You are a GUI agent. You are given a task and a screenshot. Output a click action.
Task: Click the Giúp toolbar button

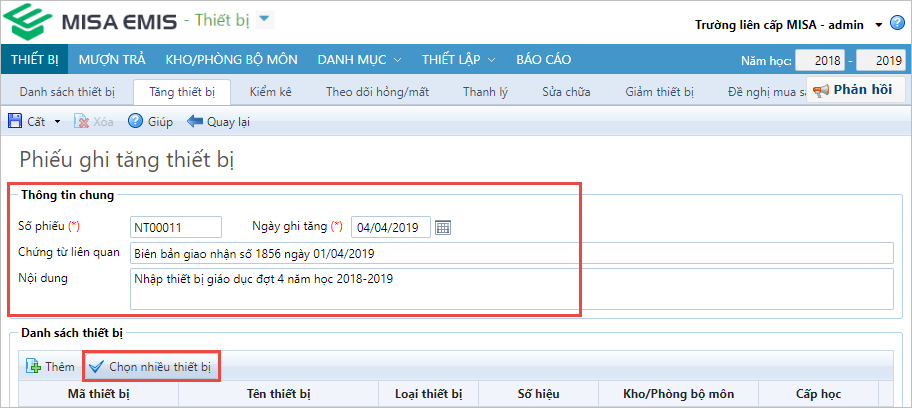pos(150,122)
